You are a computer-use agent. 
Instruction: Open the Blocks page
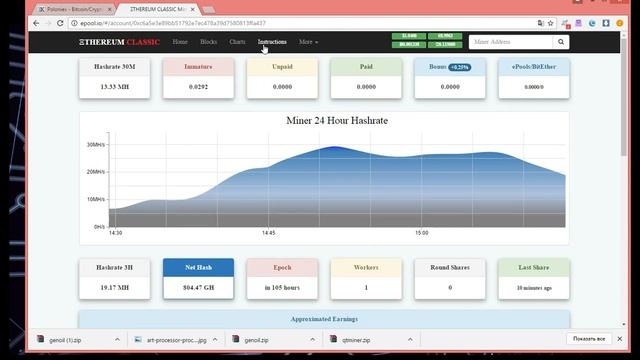tap(209, 42)
